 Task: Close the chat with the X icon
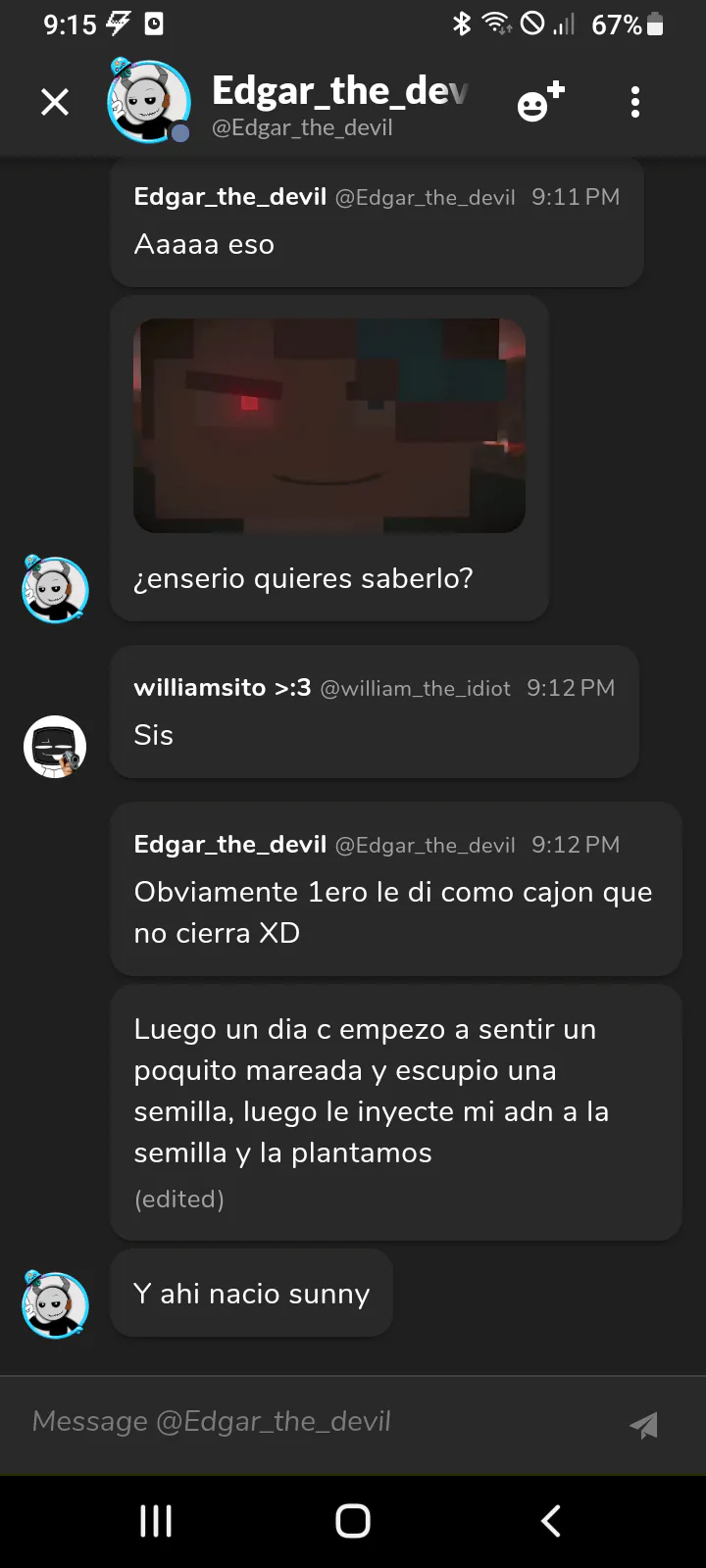click(55, 102)
